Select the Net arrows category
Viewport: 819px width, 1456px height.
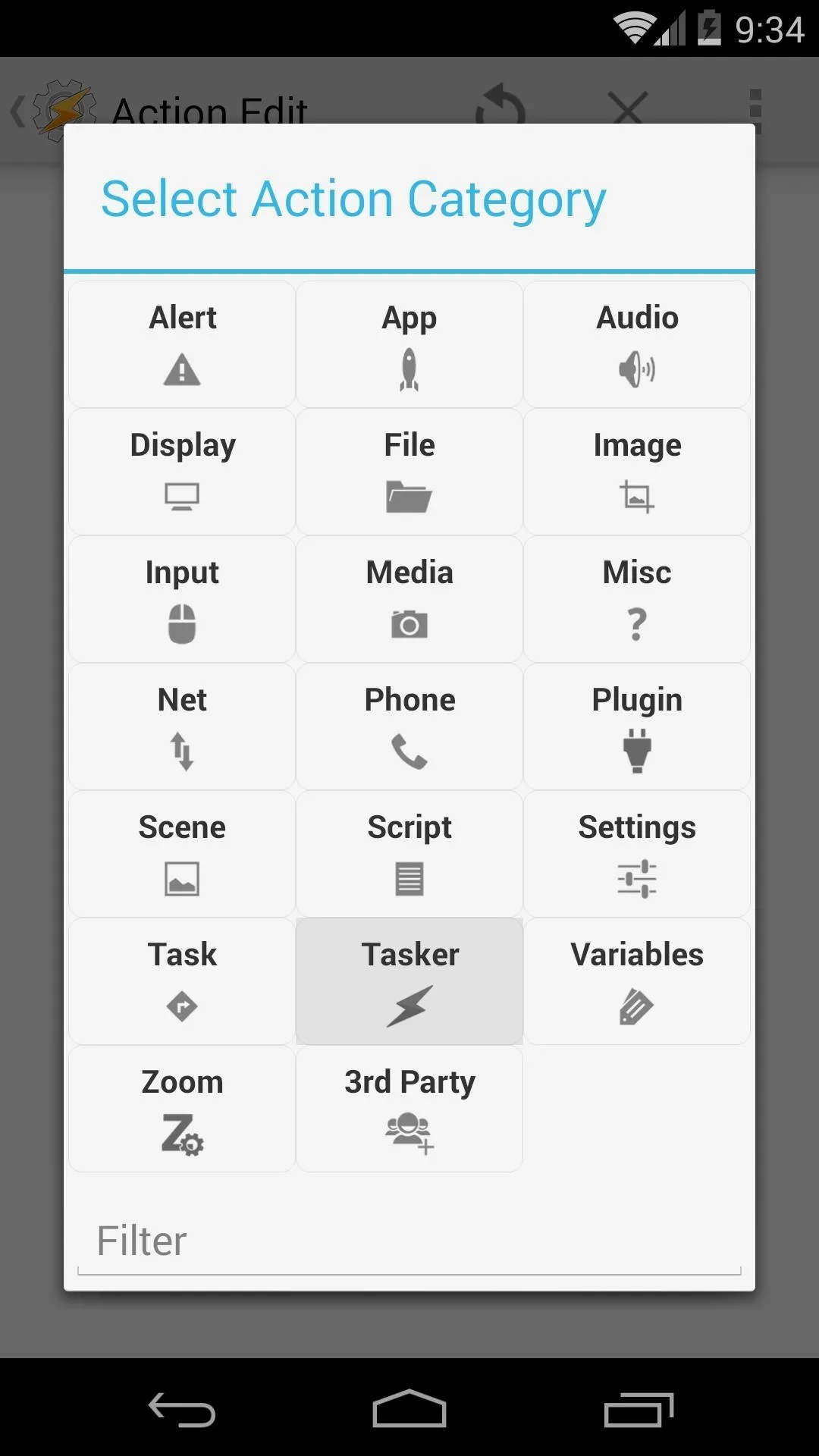[182, 726]
